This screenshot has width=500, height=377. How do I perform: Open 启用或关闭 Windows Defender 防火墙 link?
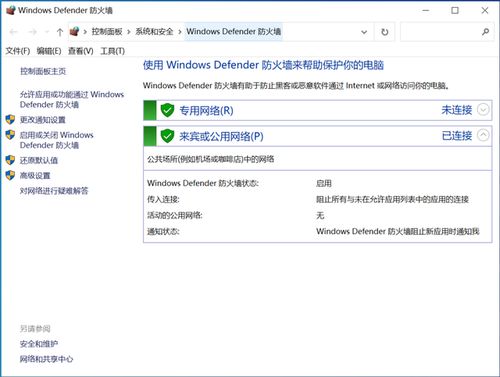coord(57,140)
